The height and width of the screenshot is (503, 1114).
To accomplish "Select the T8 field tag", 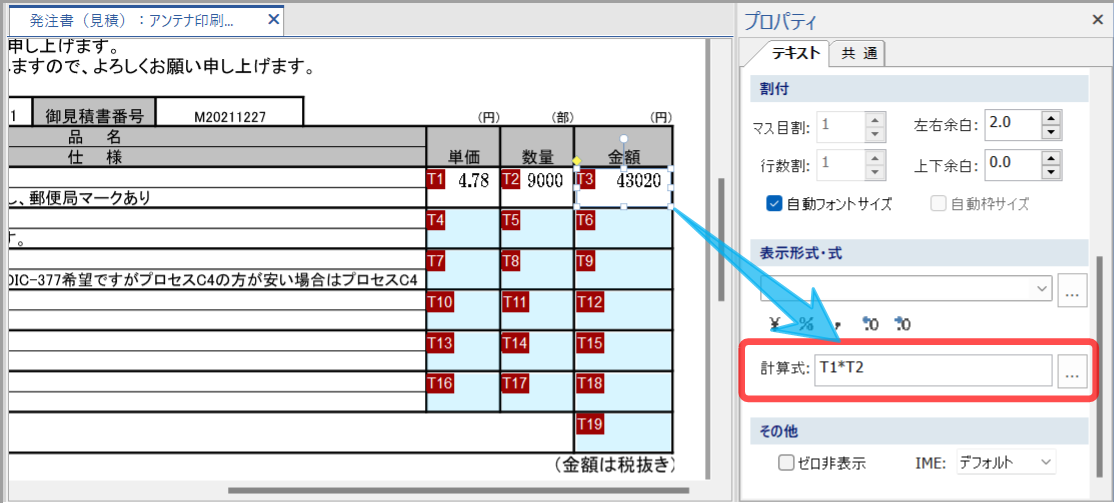I will (x=510, y=261).
